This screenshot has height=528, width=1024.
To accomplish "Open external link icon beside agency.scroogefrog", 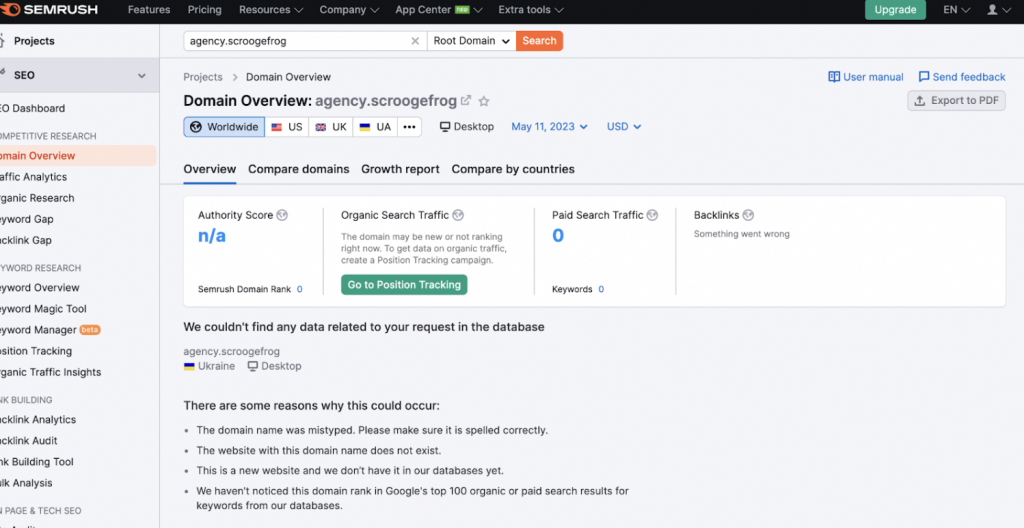I will [466, 101].
